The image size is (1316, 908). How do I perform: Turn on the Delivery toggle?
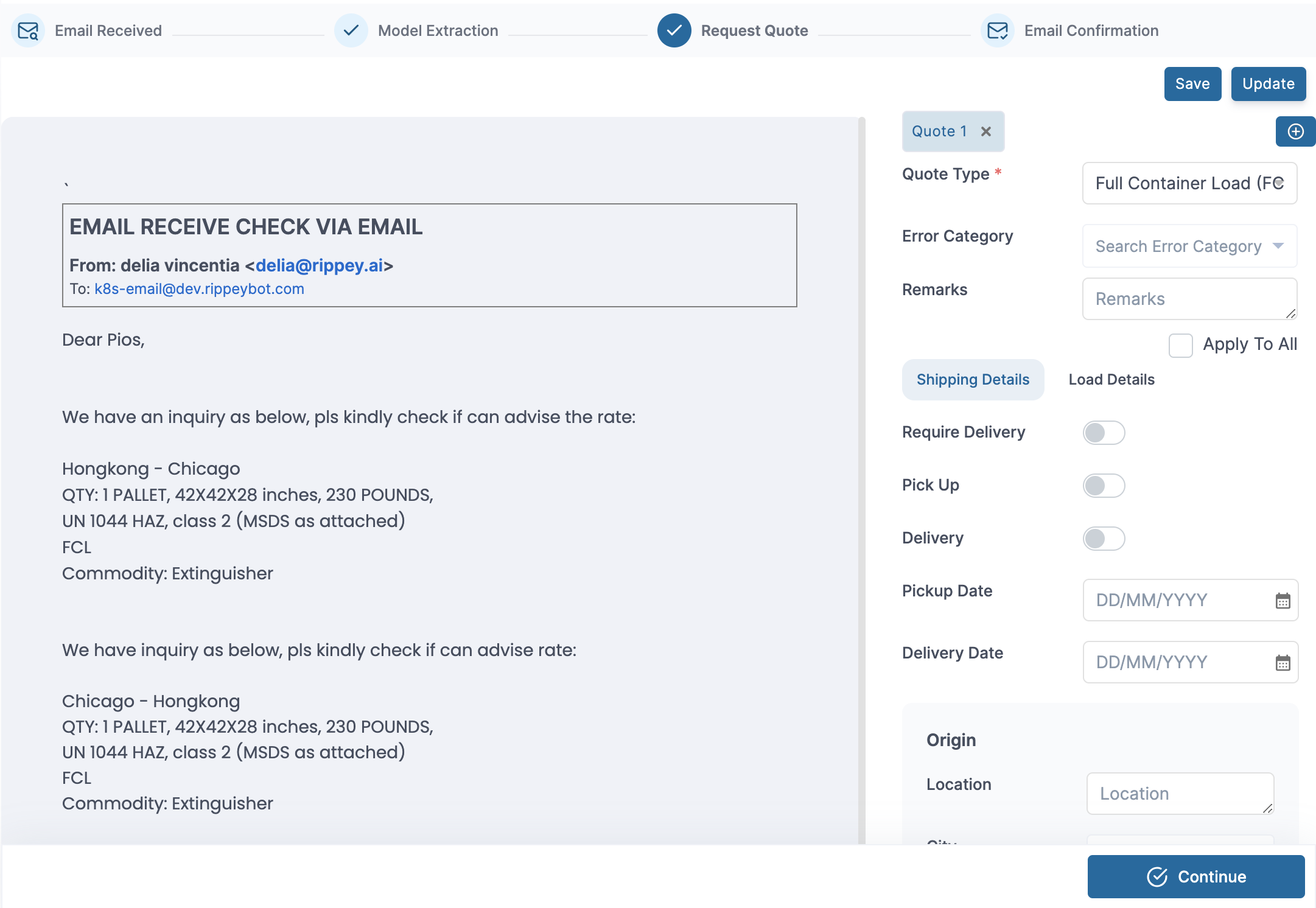(x=1104, y=539)
